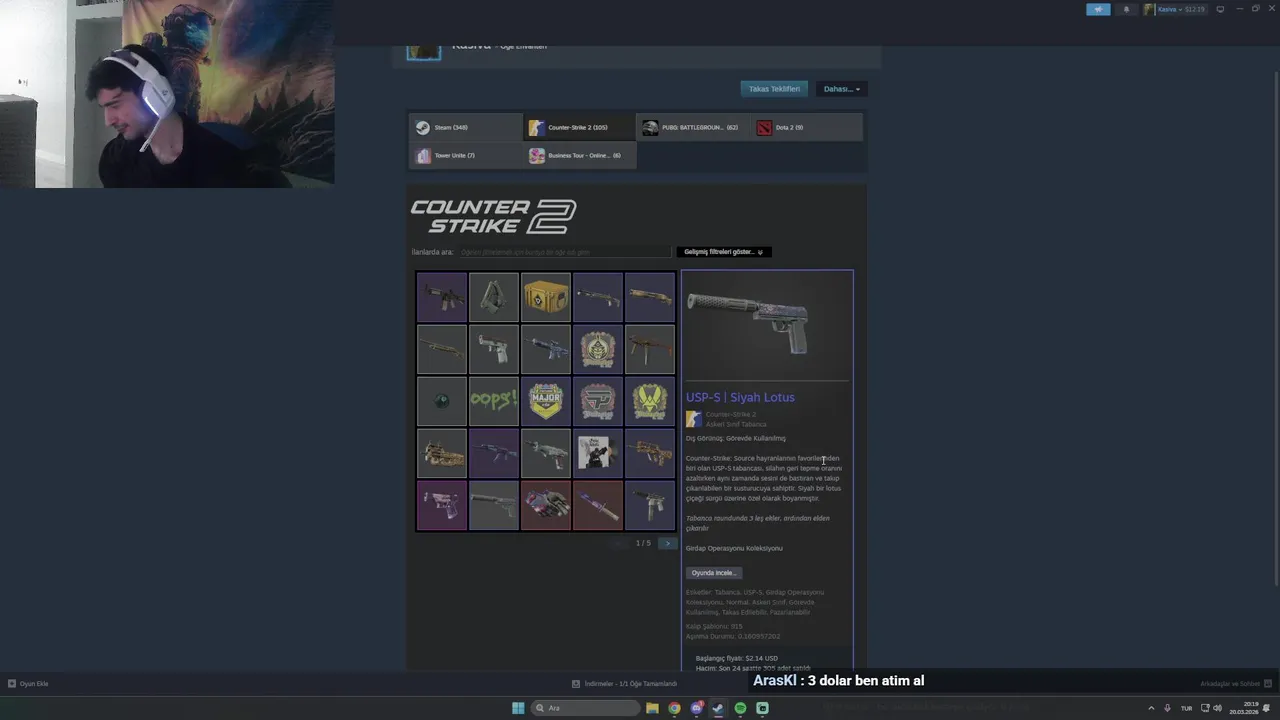This screenshot has height=720, width=1280.
Task: Go to the next inventory page
Action: 667,543
